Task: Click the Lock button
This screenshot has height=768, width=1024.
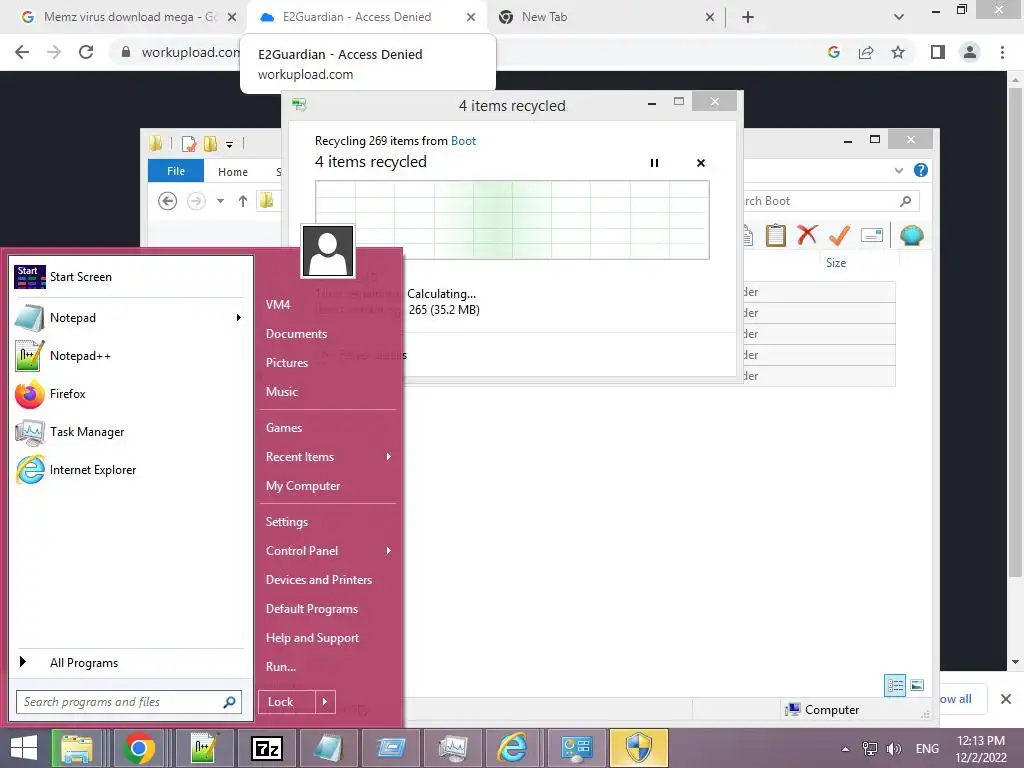Action: click(287, 702)
